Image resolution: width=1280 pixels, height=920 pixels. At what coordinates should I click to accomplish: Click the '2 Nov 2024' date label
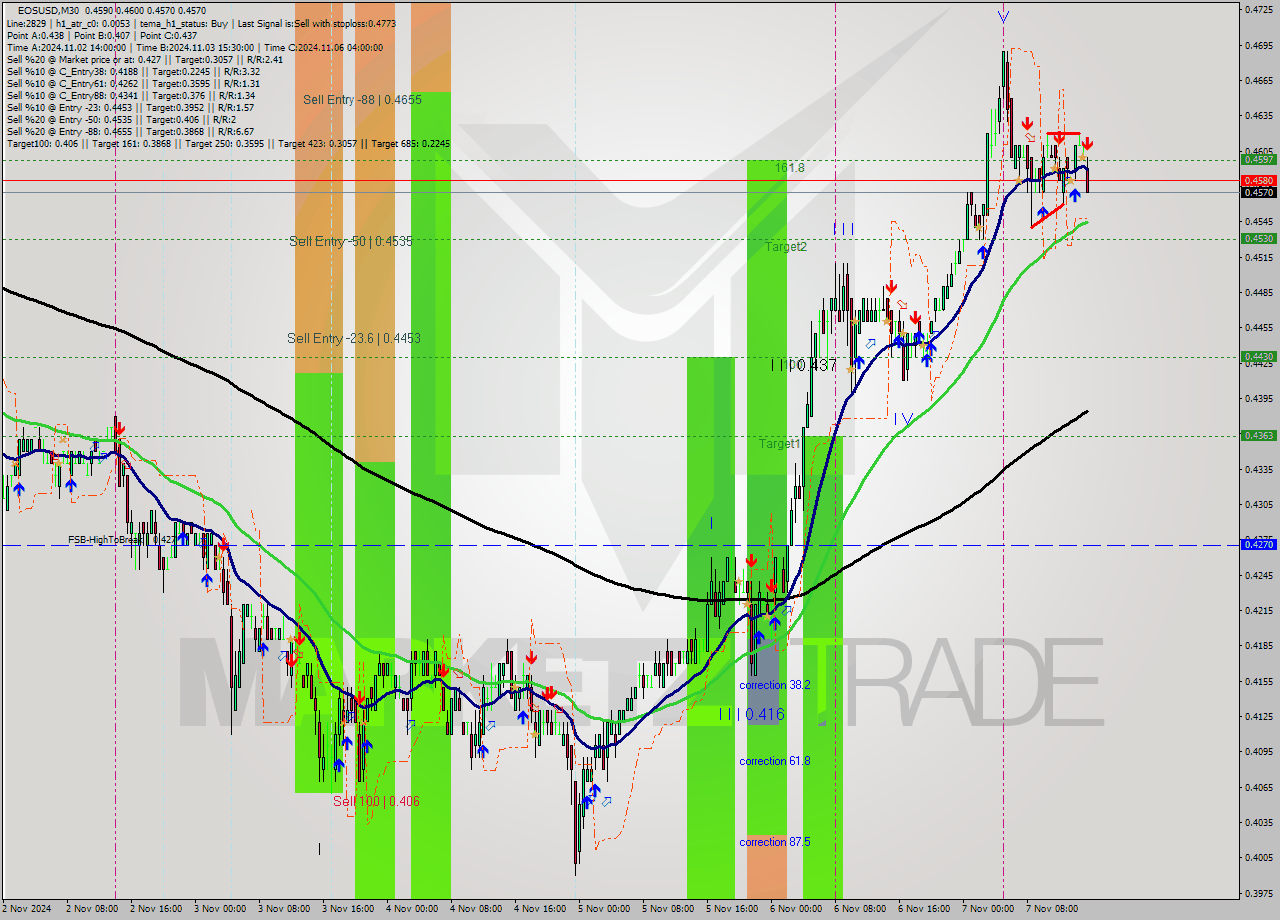pos(26,909)
